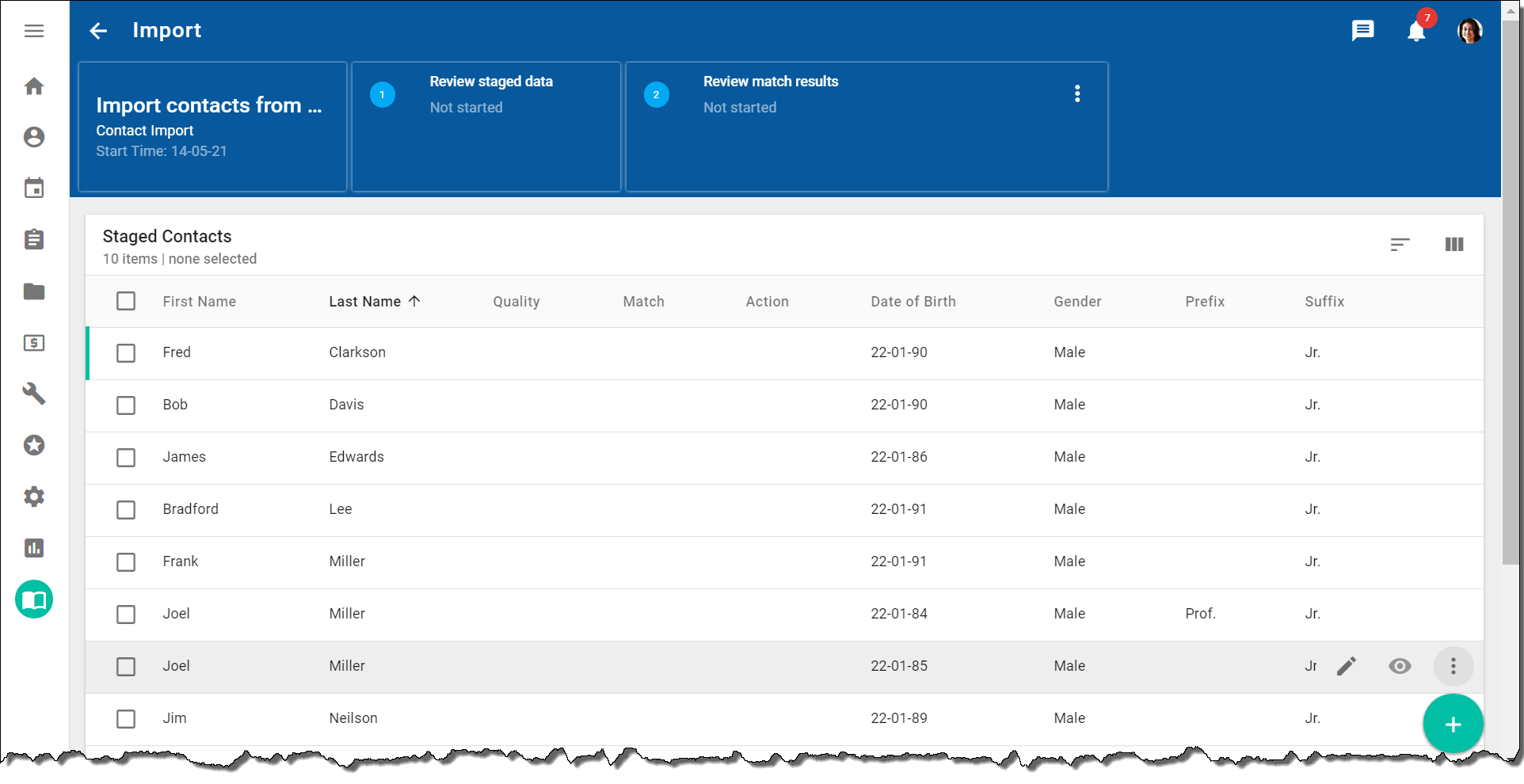Open the column settings icon
The height and width of the screenshot is (784, 1524).
pyautogui.click(x=1454, y=245)
